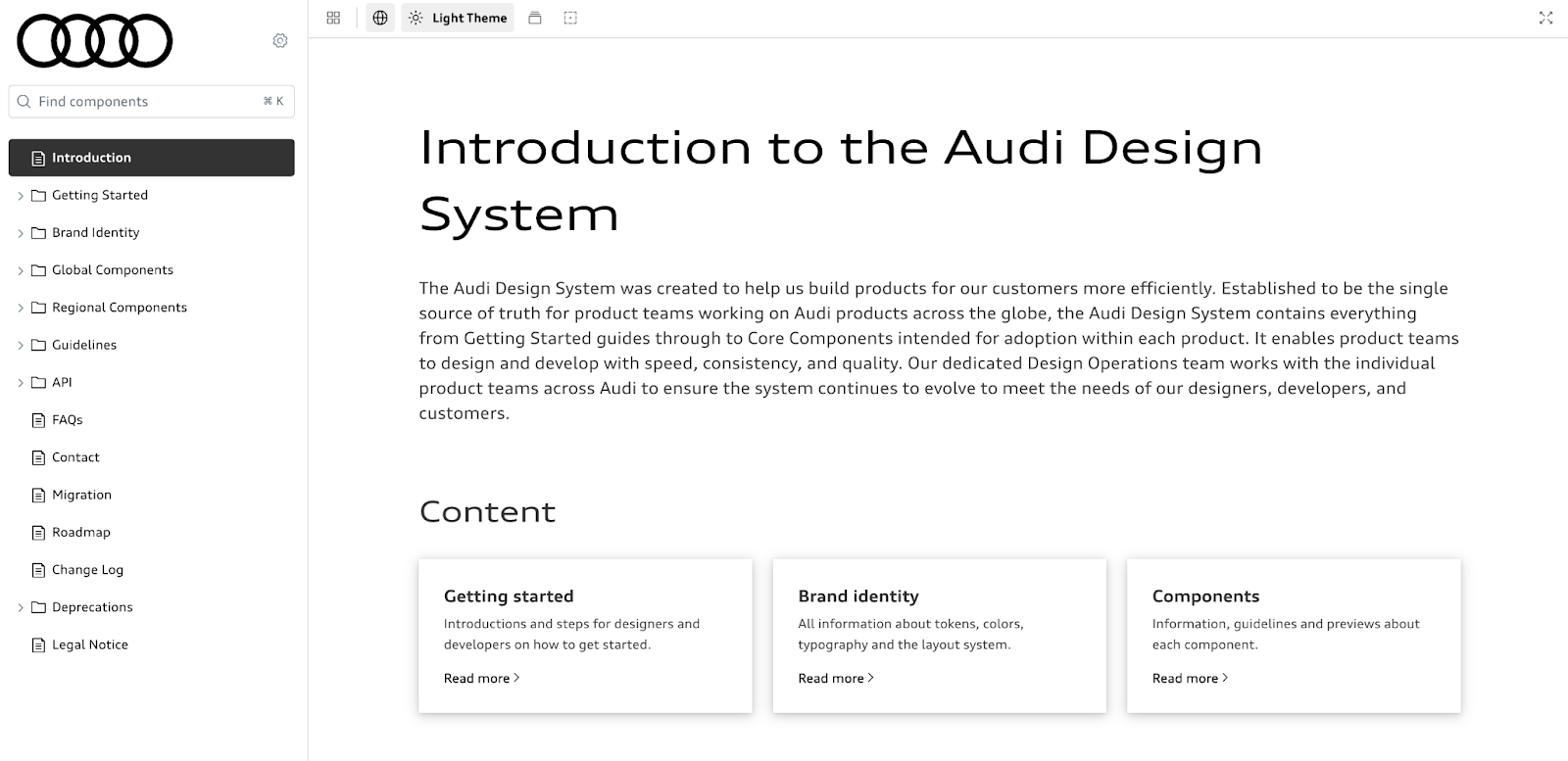Viewport: 1568px width, 761px height.
Task: Open the Migration page
Action: (x=81, y=495)
